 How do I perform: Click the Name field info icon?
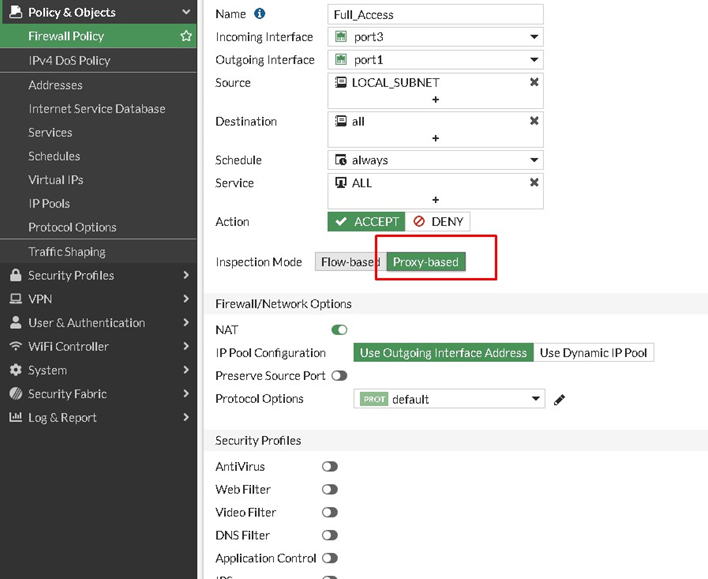pos(260,14)
